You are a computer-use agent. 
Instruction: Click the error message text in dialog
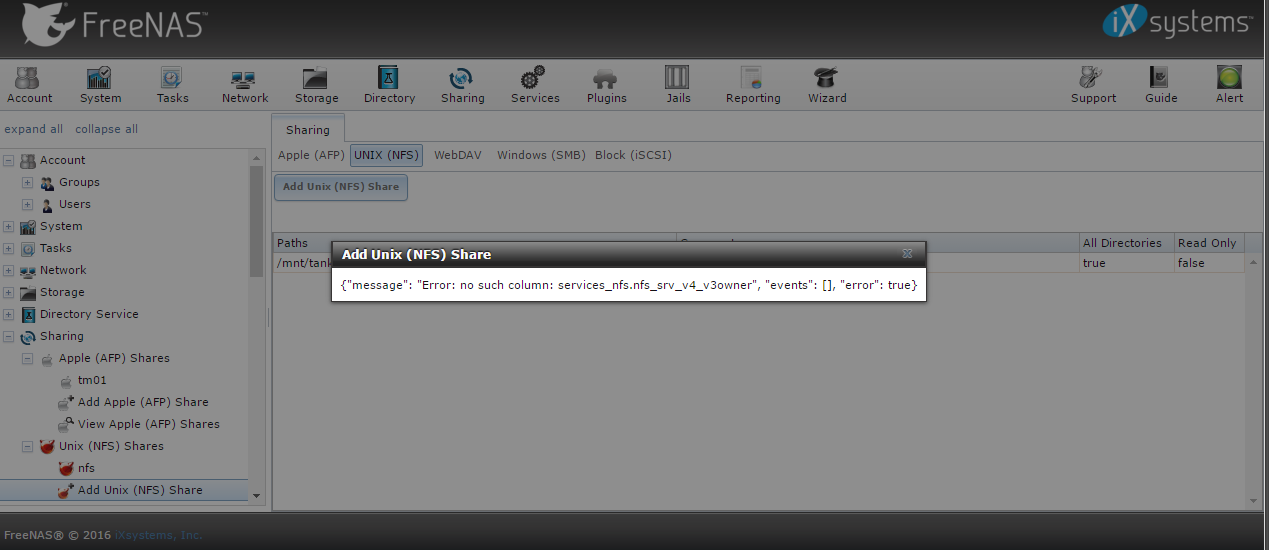point(629,286)
